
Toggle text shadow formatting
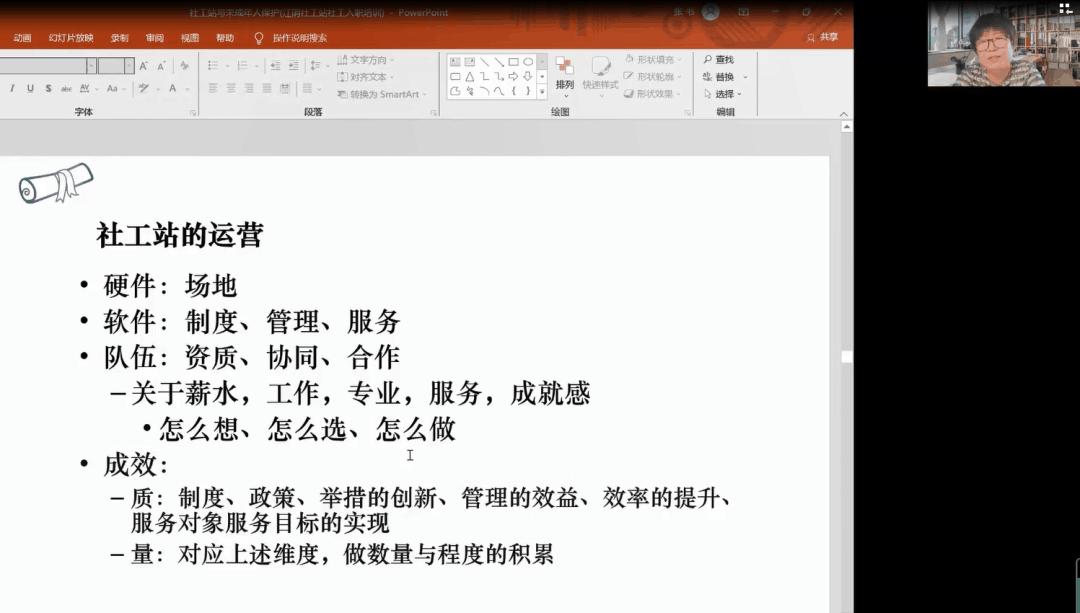(x=47, y=88)
